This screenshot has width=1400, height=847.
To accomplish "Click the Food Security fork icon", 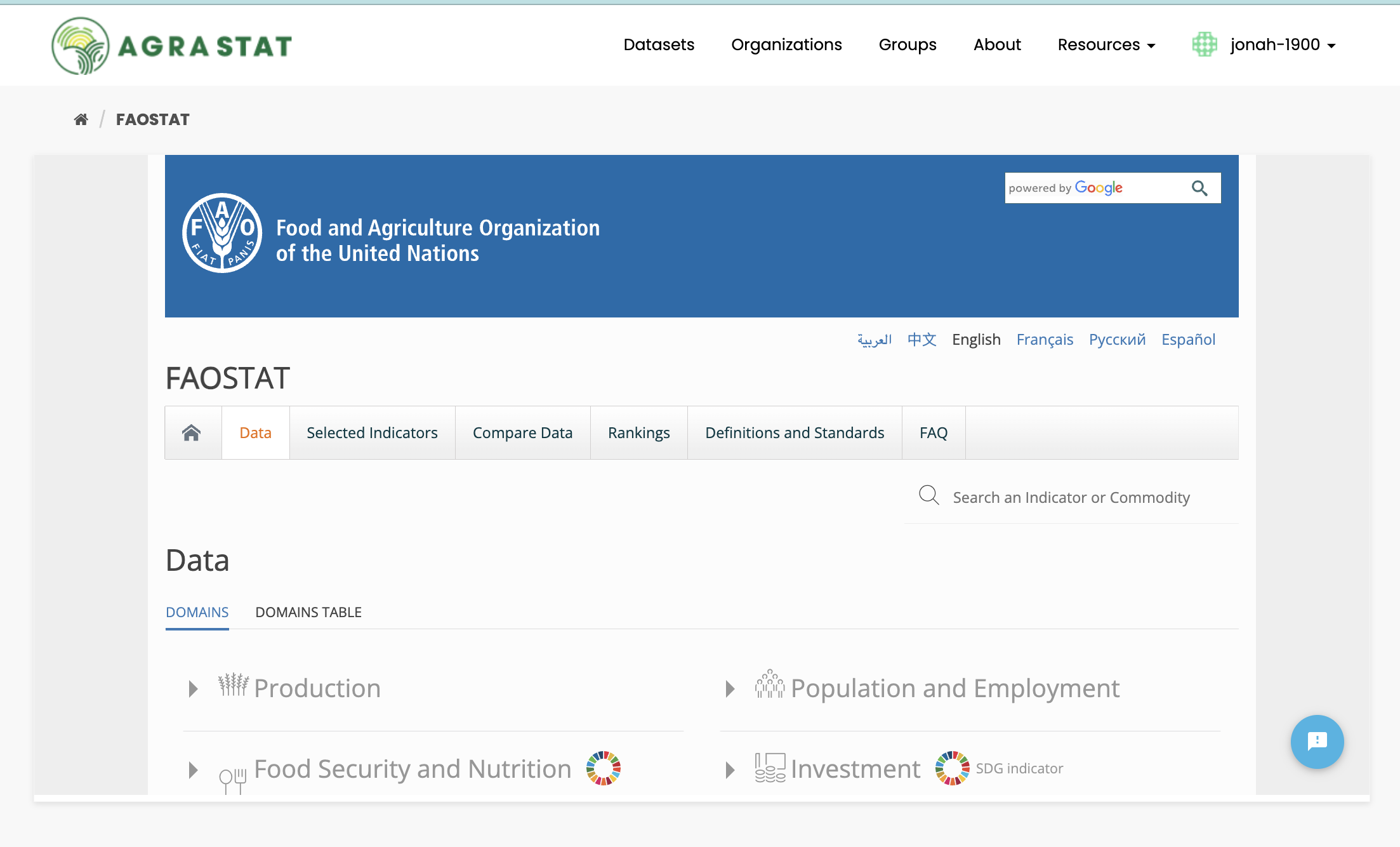I will coord(233,780).
